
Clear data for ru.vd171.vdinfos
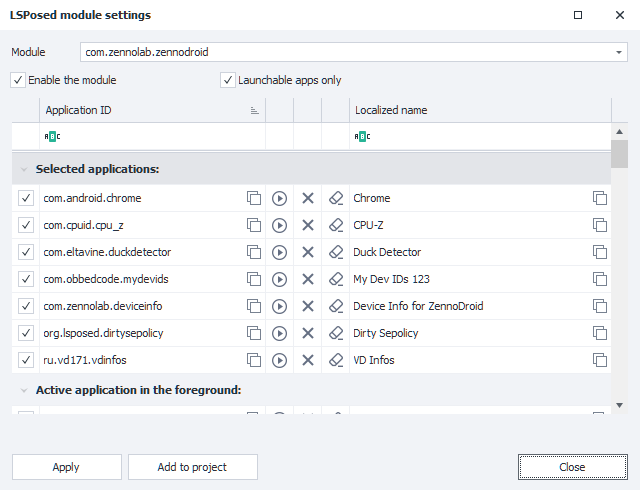tap(336, 360)
